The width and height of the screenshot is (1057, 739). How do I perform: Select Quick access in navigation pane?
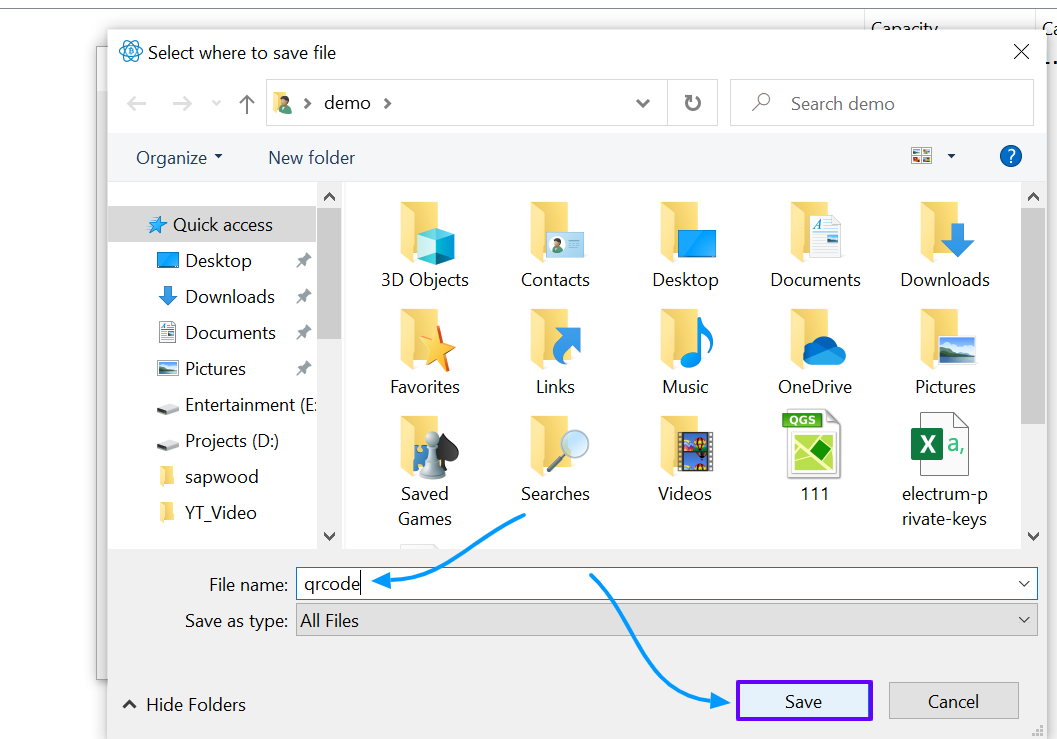coord(212,225)
